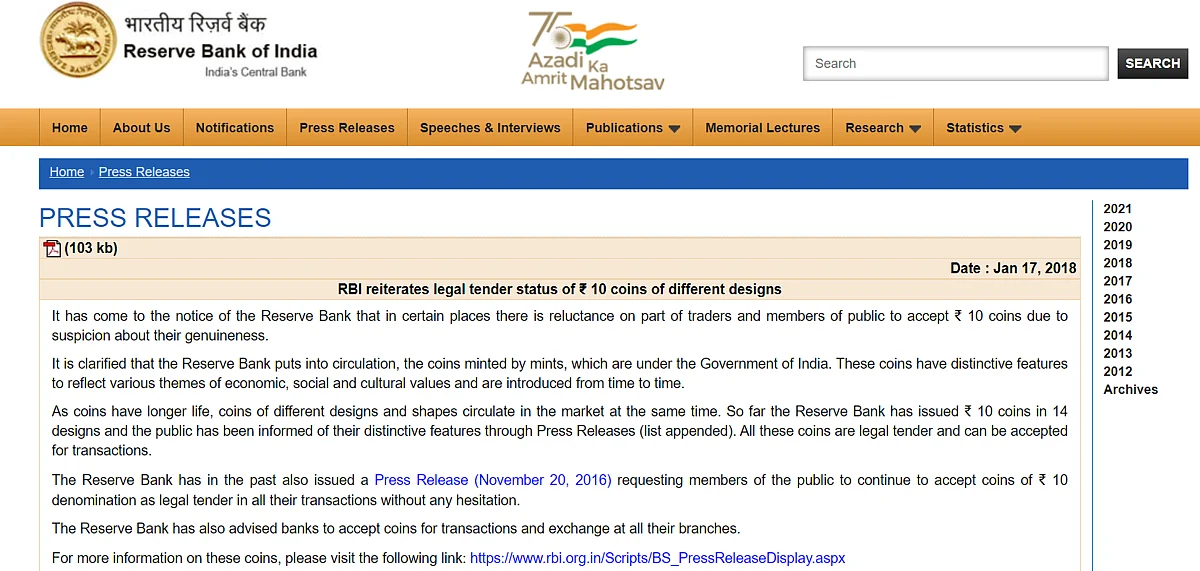Click the Reserve Bank of India emblem logo

click(x=78, y=42)
